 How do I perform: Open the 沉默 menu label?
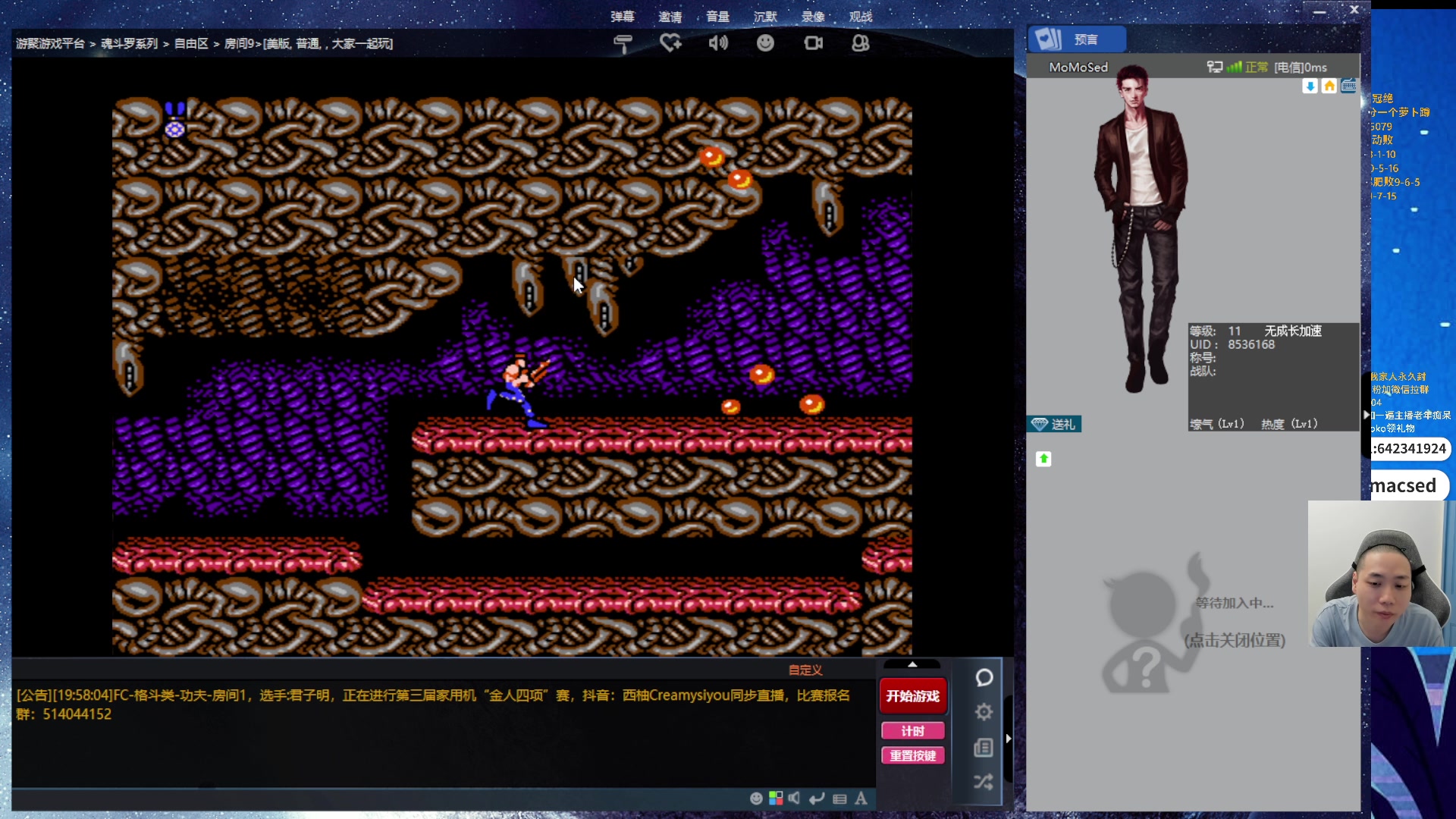tap(765, 17)
